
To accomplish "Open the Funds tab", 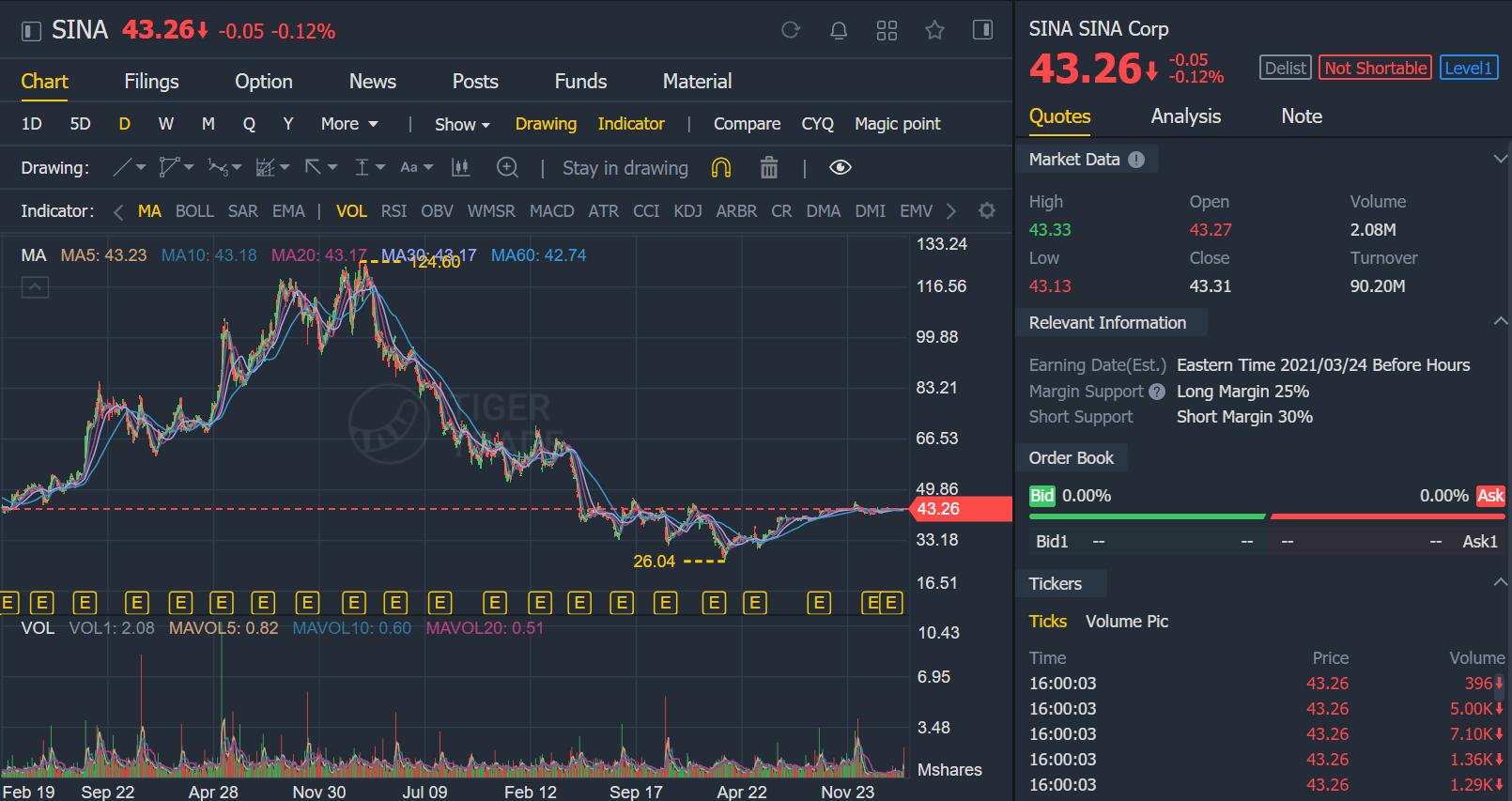I will 580,82.
